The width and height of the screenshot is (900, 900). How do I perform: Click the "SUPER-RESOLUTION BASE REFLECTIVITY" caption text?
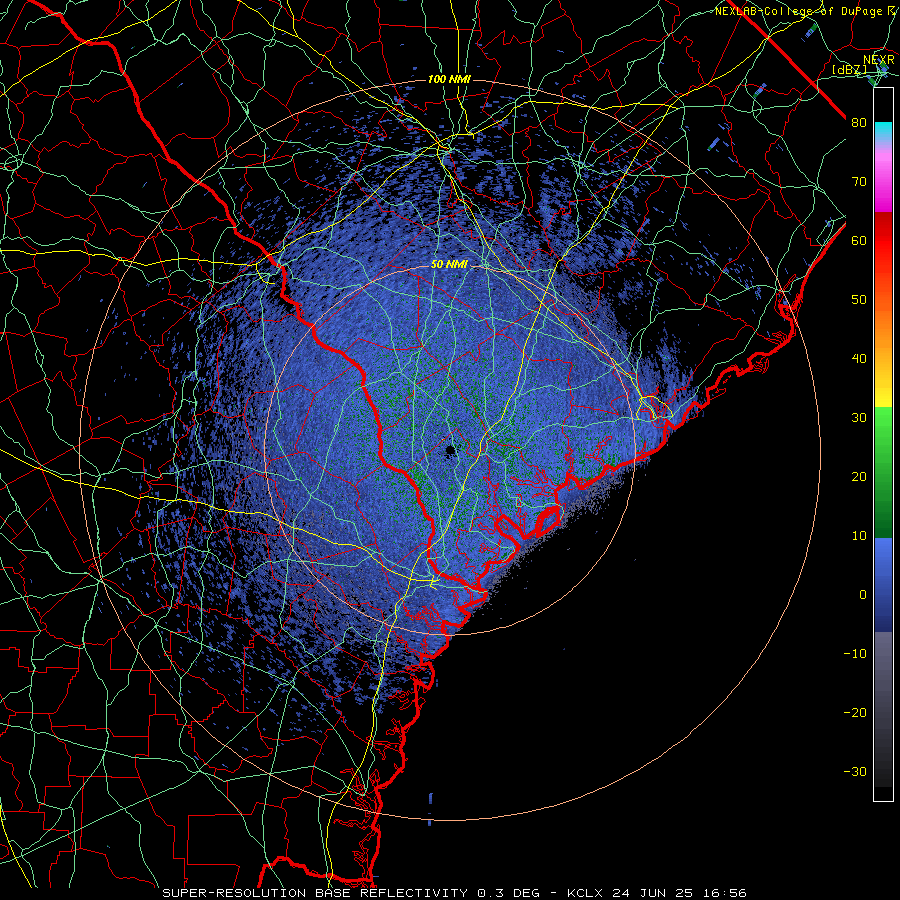click(x=315, y=893)
